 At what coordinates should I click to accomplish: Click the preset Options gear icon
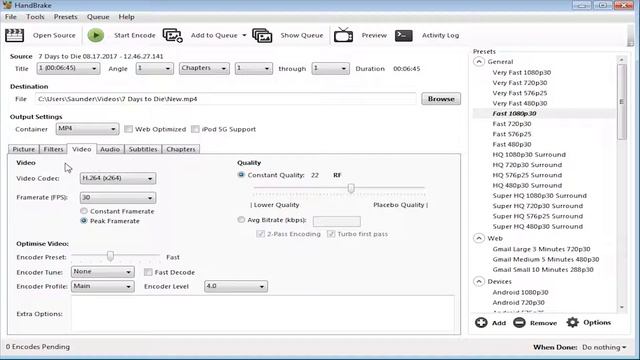(572, 322)
